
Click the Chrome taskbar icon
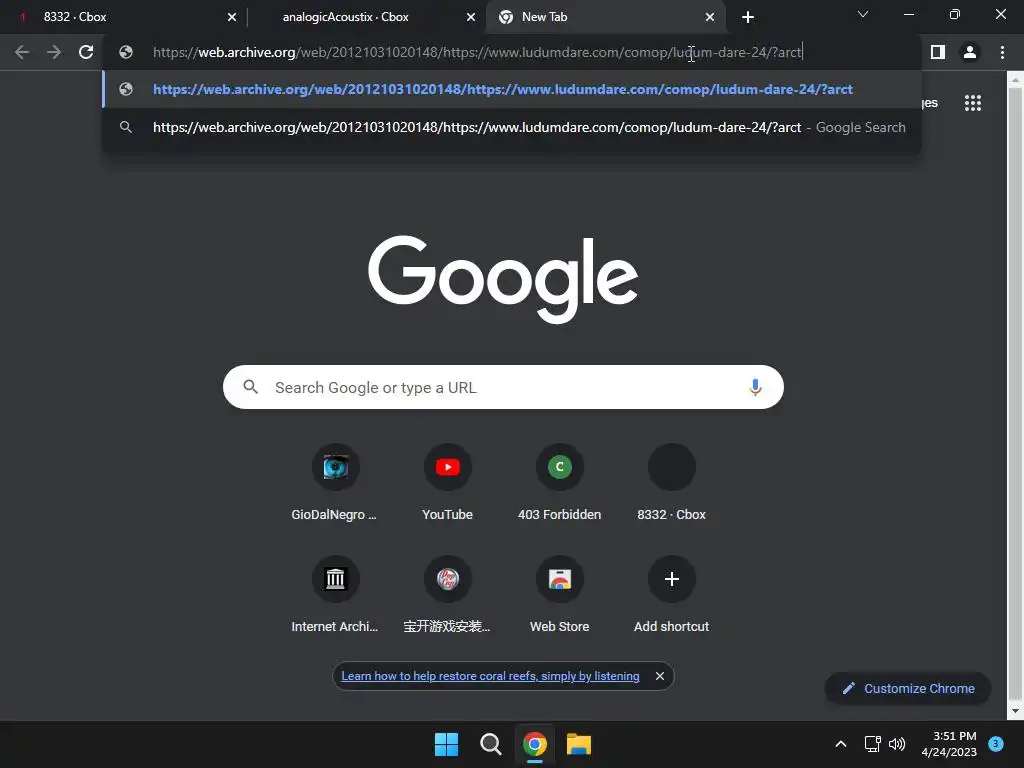point(534,744)
